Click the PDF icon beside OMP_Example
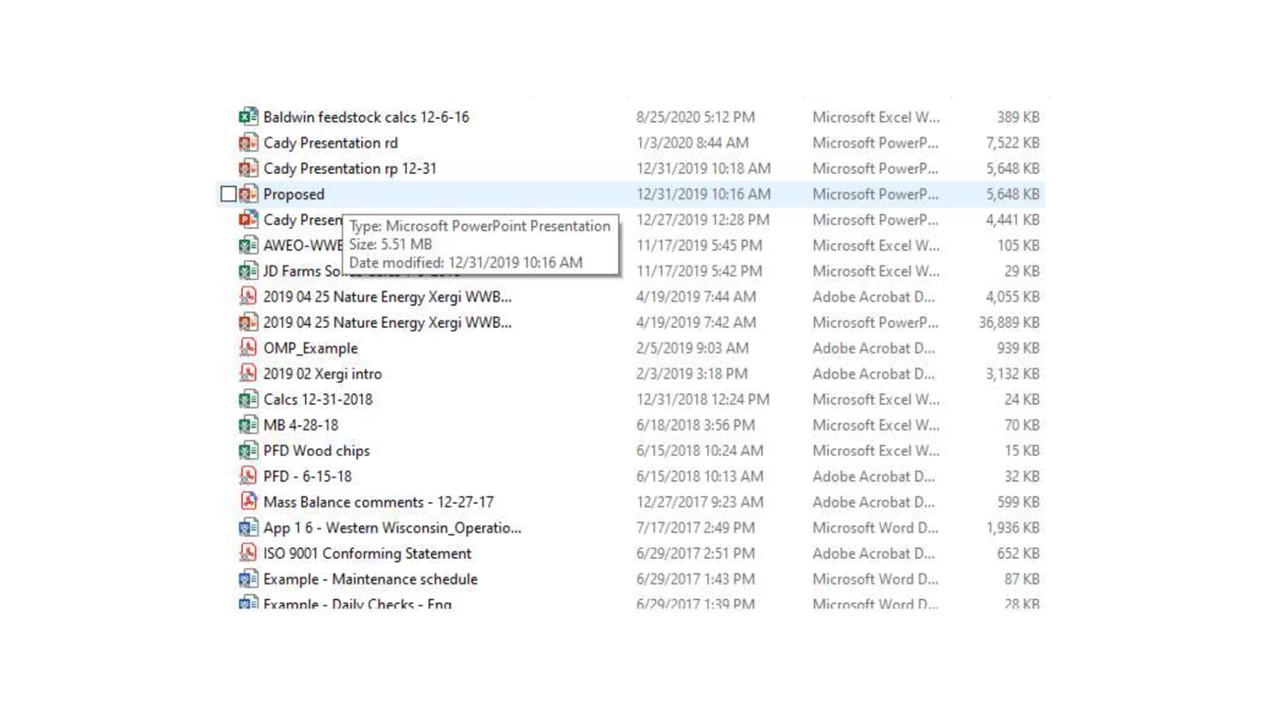The height and width of the screenshot is (720, 1280). tap(248, 348)
